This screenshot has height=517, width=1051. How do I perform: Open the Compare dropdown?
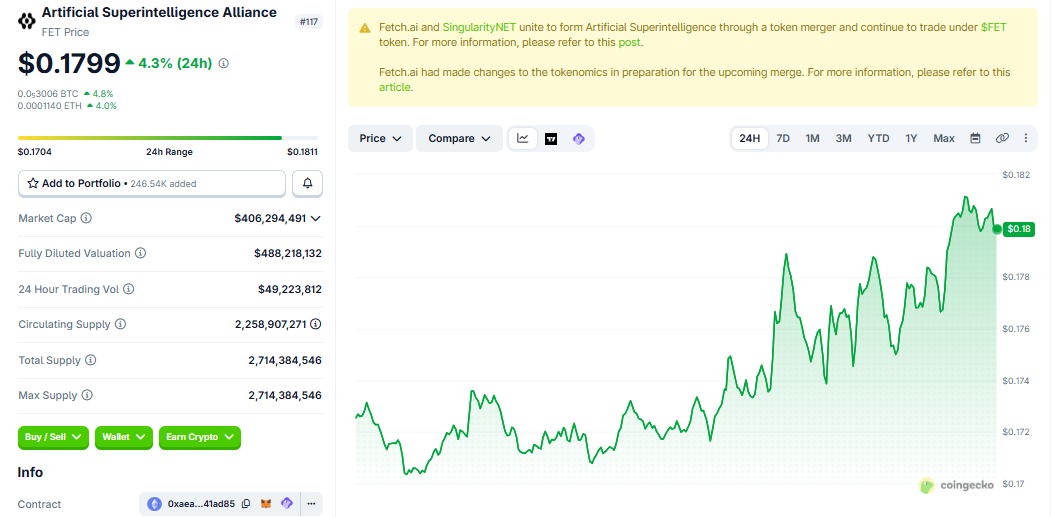[459, 138]
